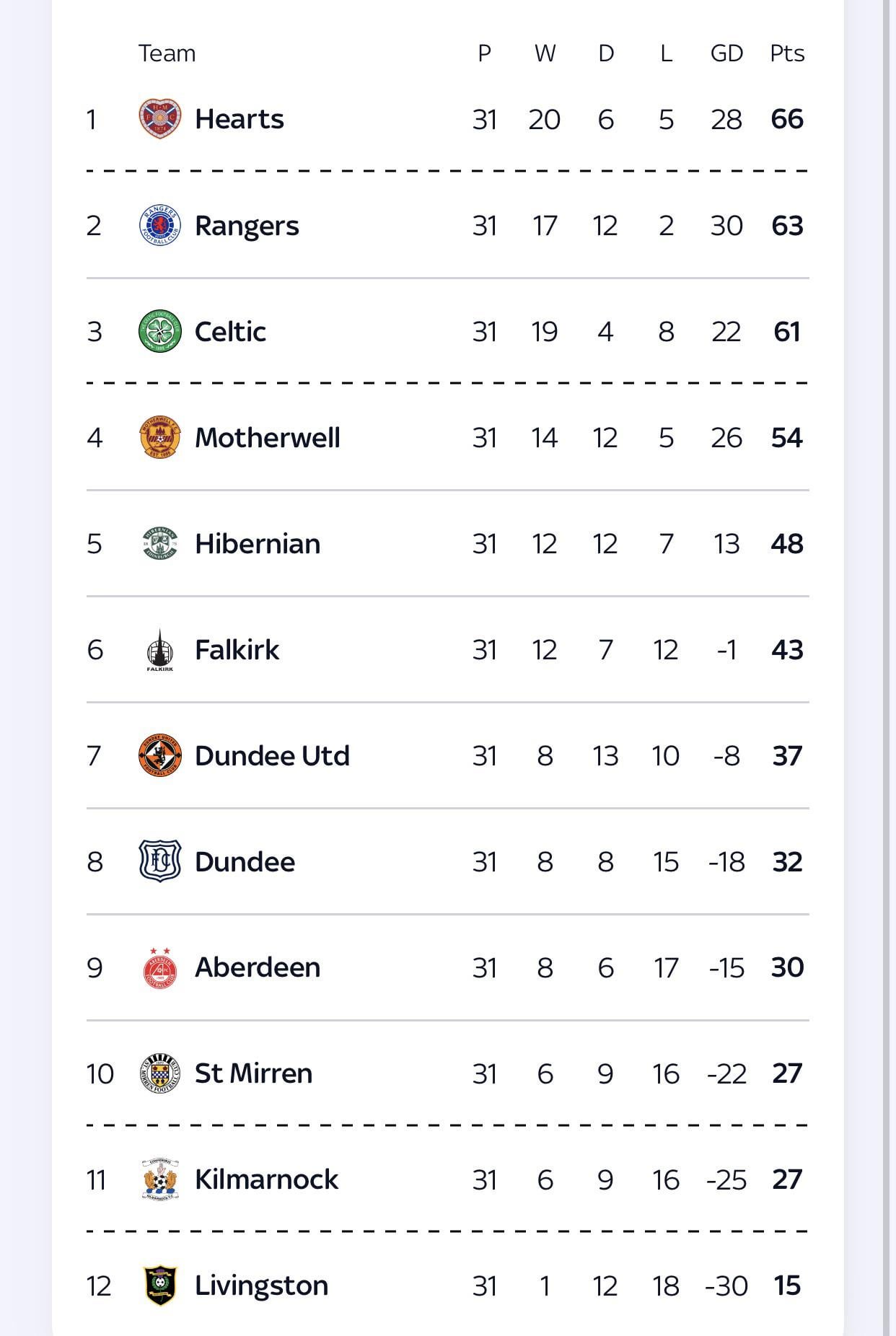Select the Dundee FC badge
Screen dimensions: 896x1336
(x=159, y=861)
